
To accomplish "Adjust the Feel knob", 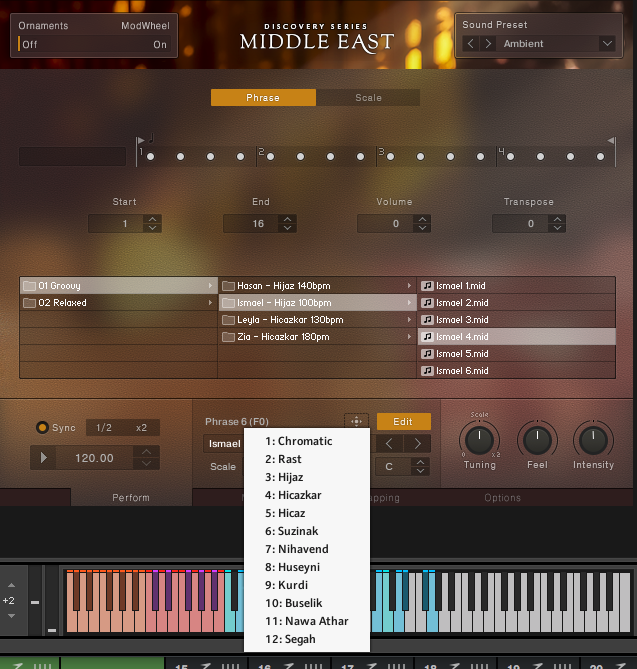I will 537,440.
